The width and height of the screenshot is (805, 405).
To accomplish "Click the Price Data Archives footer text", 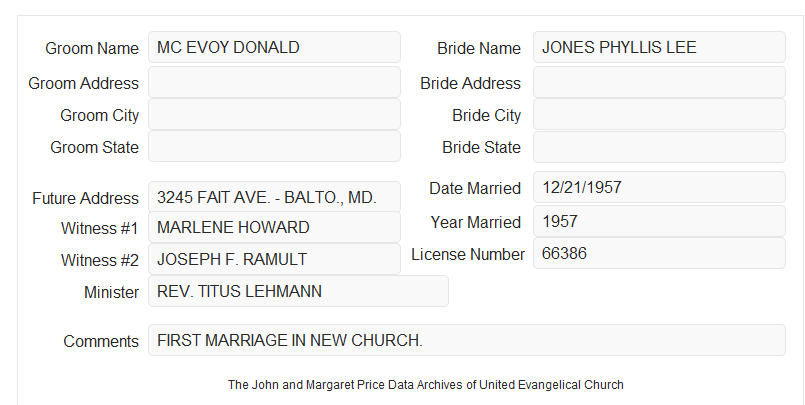I will 426,385.
